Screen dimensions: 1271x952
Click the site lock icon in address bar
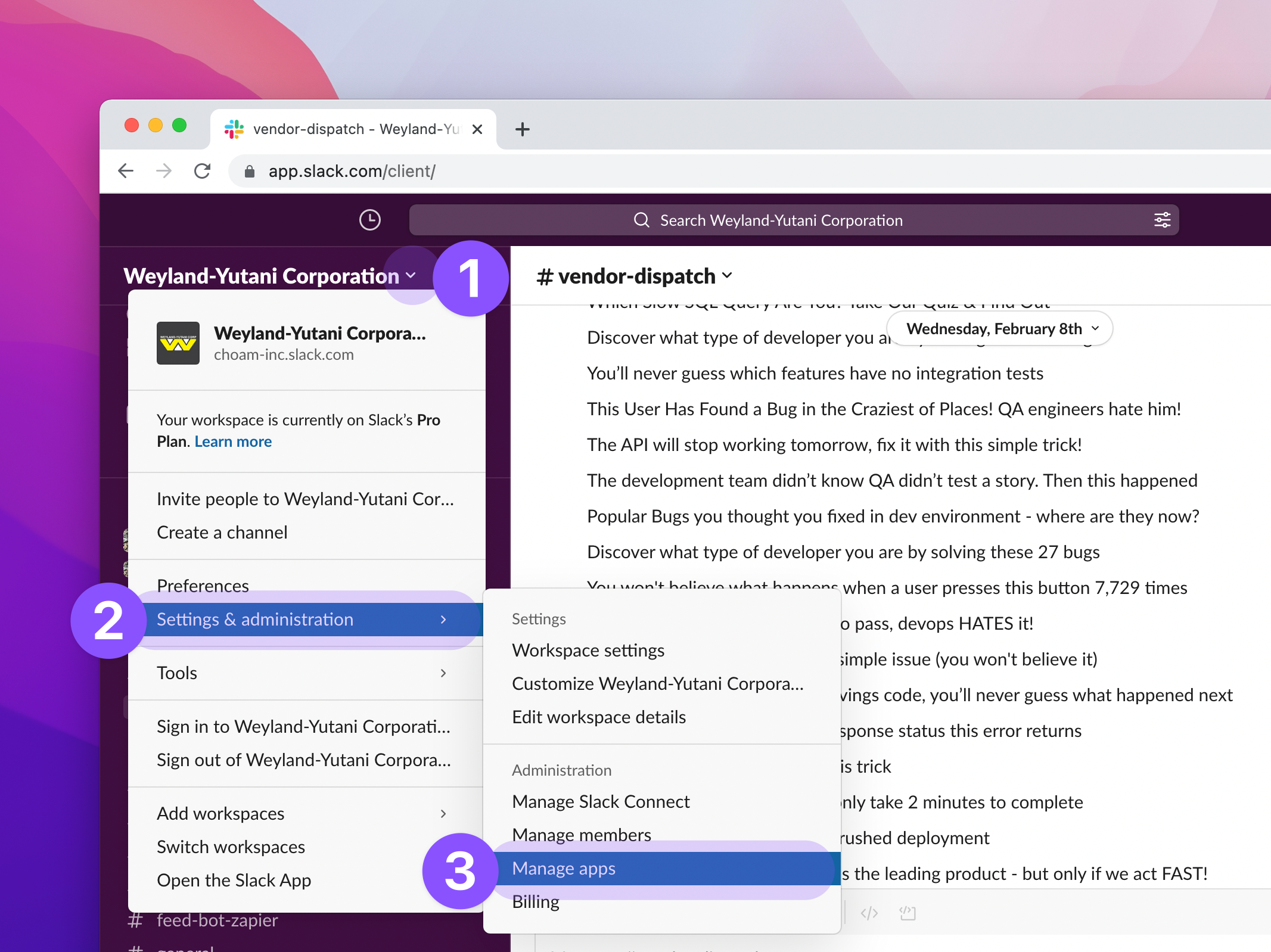click(250, 172)
